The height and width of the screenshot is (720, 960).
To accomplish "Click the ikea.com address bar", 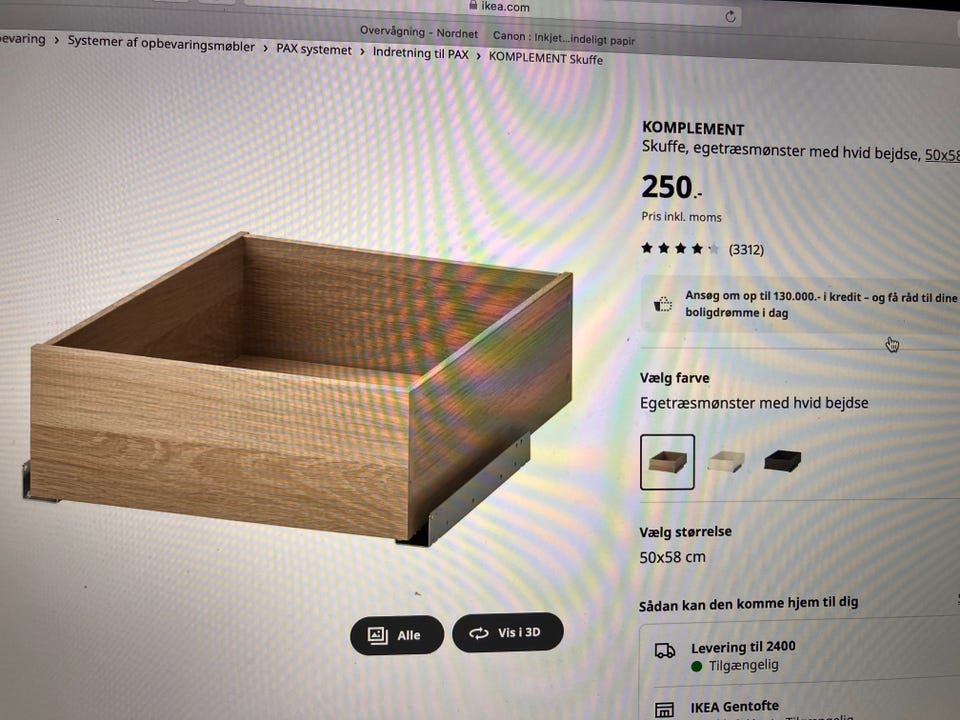I will click(493, 11).
